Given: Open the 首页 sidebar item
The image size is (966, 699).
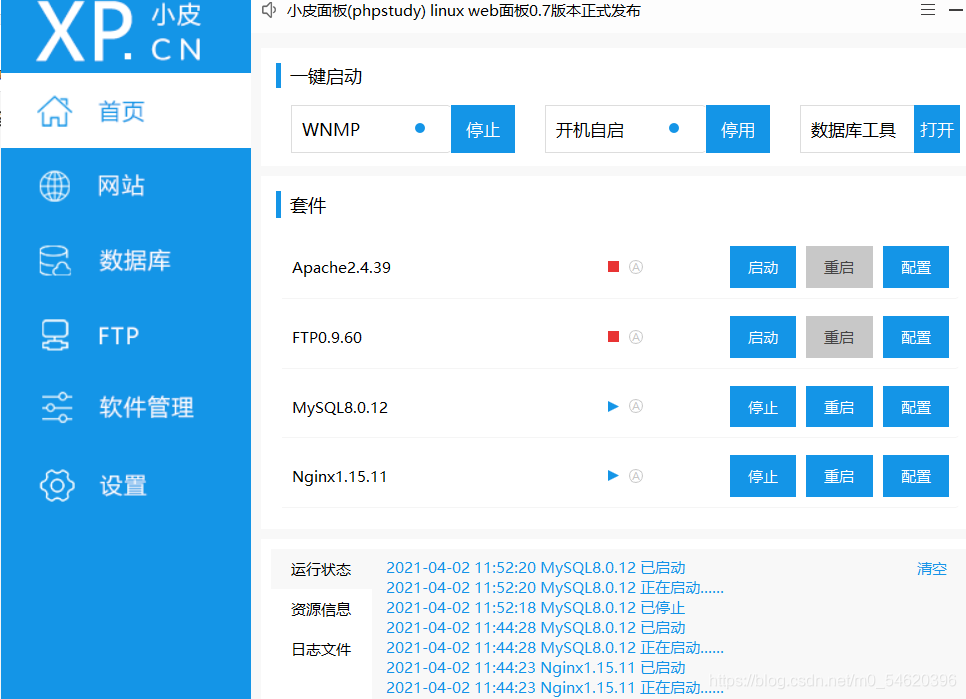Looking at the screenshot, I should pyautogui.click(x=126, y=111).
